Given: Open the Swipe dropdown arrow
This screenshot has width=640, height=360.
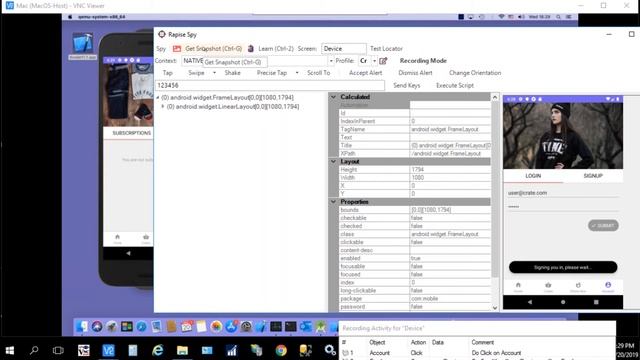Looking at the screenshot, I should click(214, 73).
